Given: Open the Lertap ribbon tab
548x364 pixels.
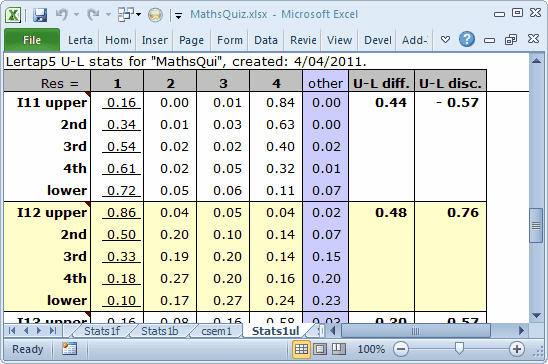Looking at the screenshot, I should point(80,40).
